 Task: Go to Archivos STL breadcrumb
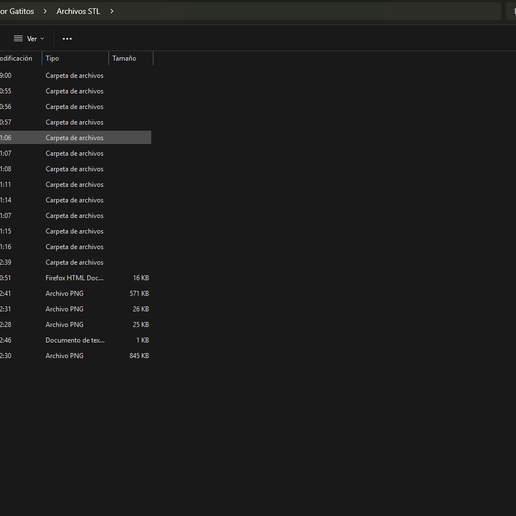(78, 11)
